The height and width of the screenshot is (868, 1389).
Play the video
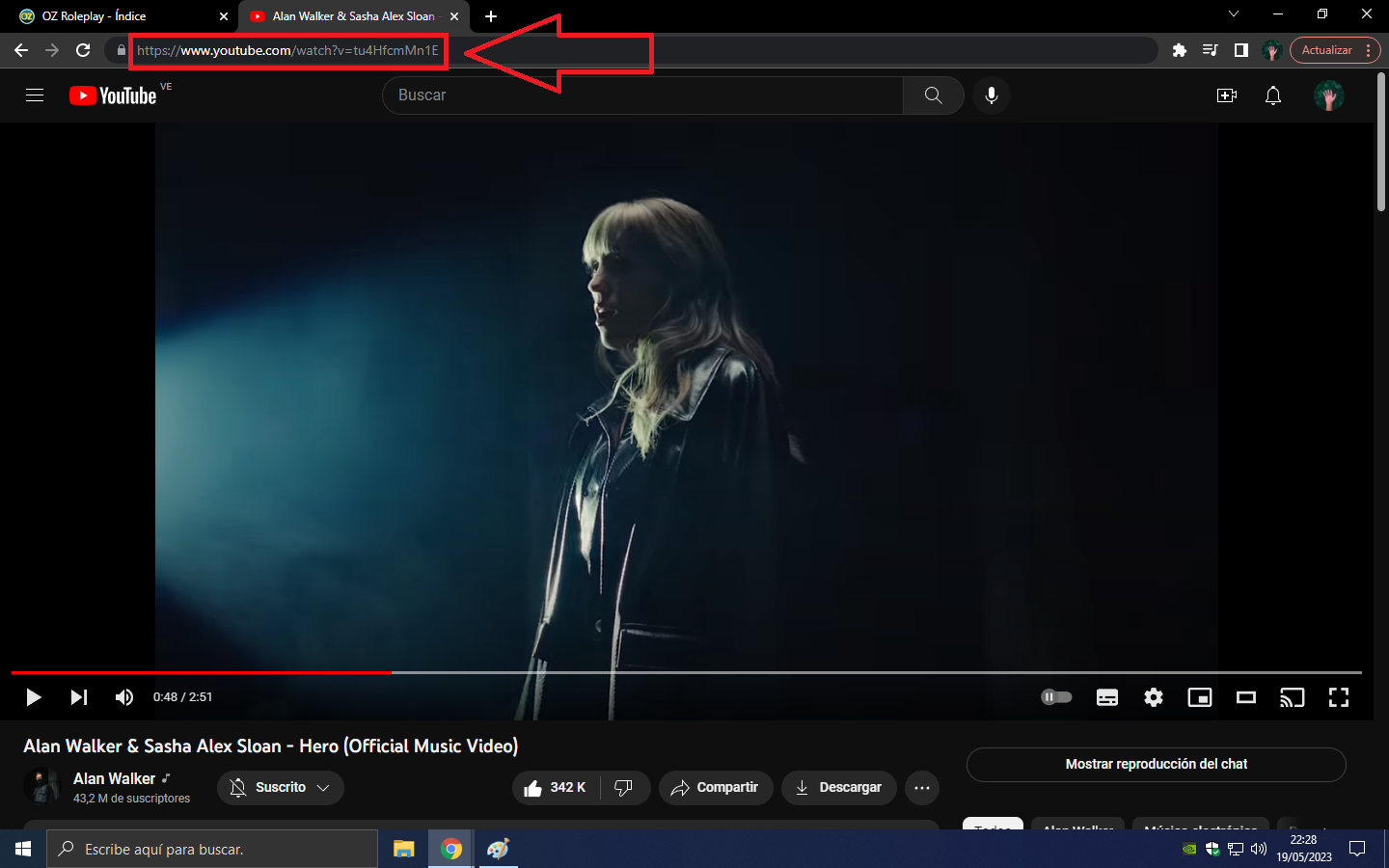34,697
